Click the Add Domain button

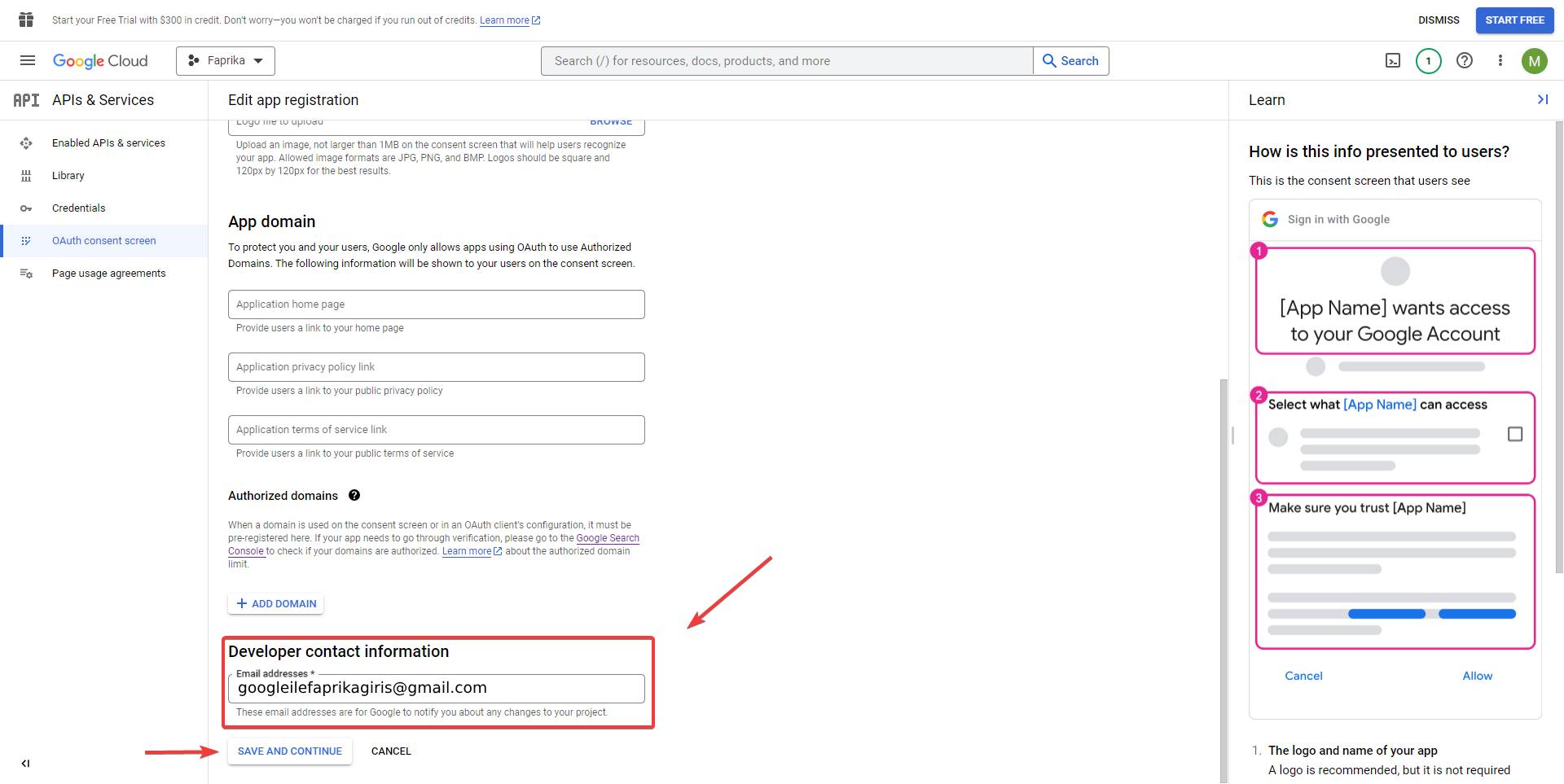point(276,603)
